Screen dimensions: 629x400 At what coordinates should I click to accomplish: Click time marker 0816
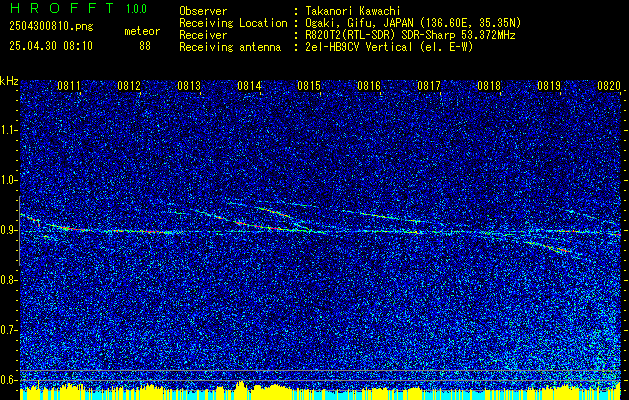click(369, 85)
